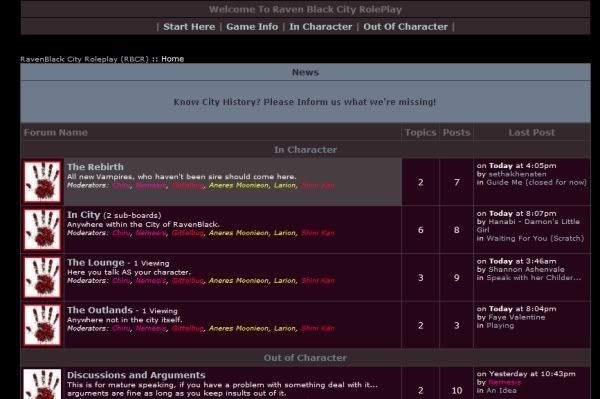Image resolution: width=600 pixels, height=399 pixels.
Task: Click the bloody hand icon beside The Rebirth
Action: tap(42, 181)
